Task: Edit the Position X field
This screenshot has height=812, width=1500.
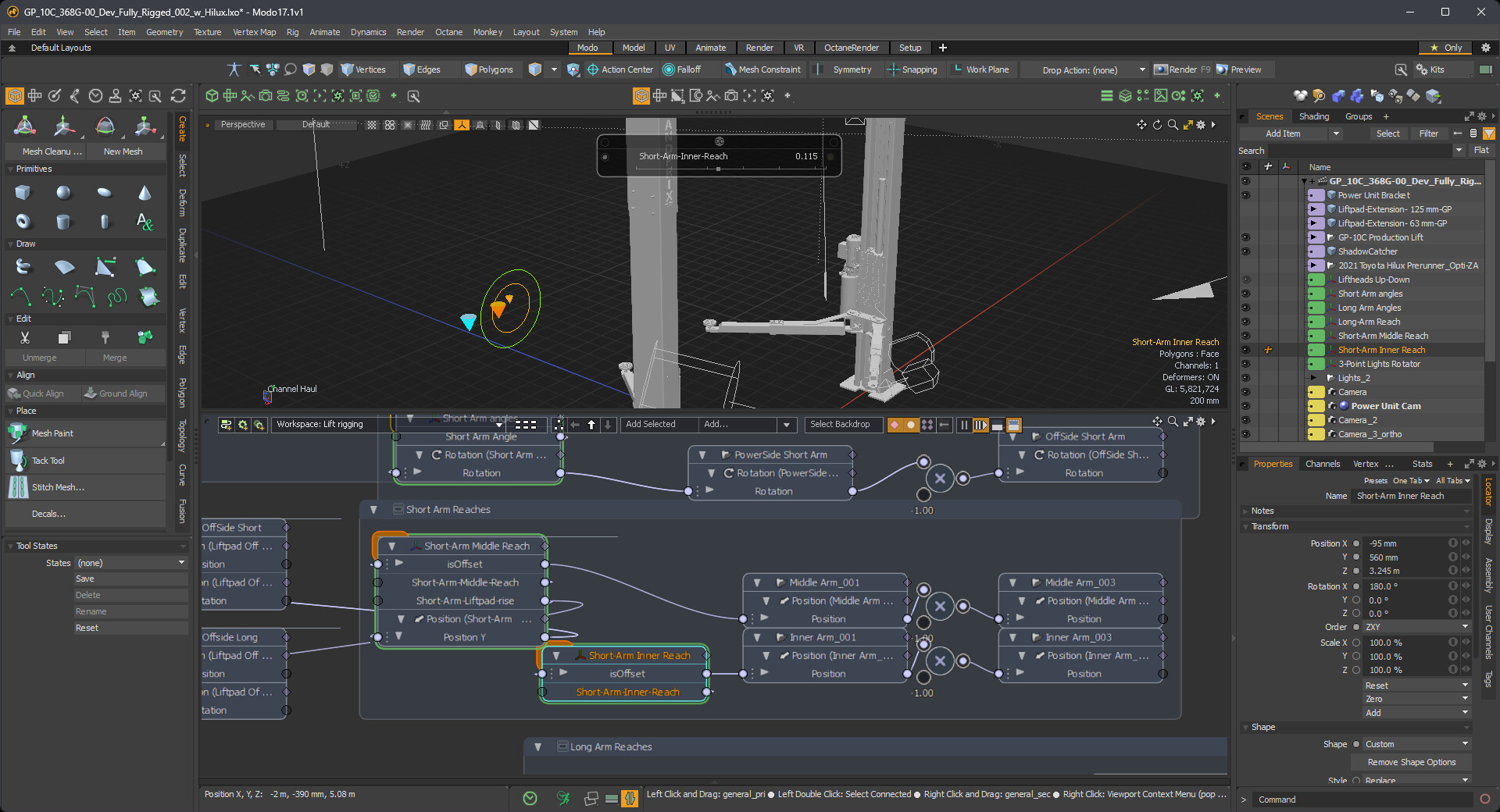Action: [x=1406, y=543]
